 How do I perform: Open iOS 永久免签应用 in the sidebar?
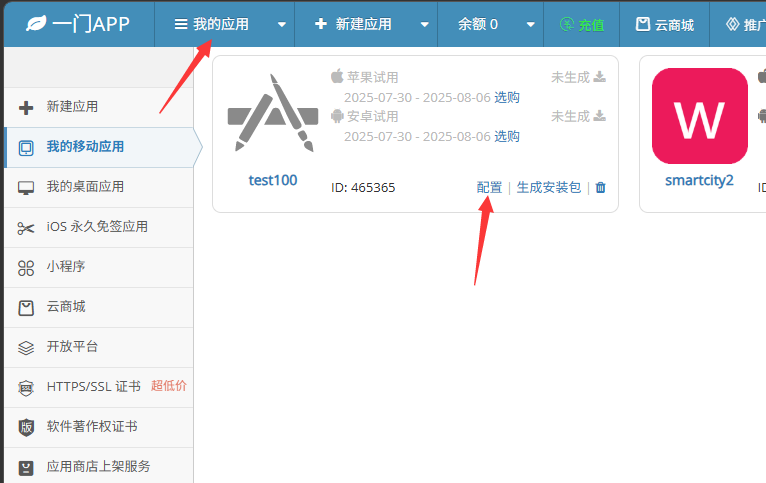(97, 227)
